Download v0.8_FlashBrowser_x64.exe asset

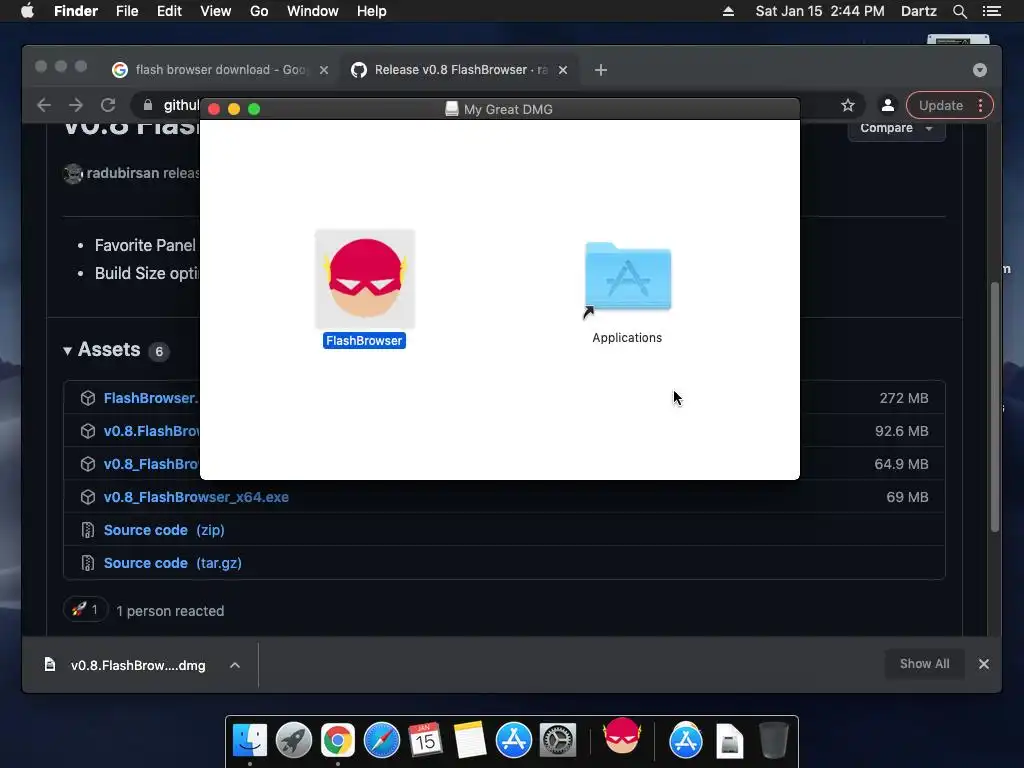(x=196, y=497)
